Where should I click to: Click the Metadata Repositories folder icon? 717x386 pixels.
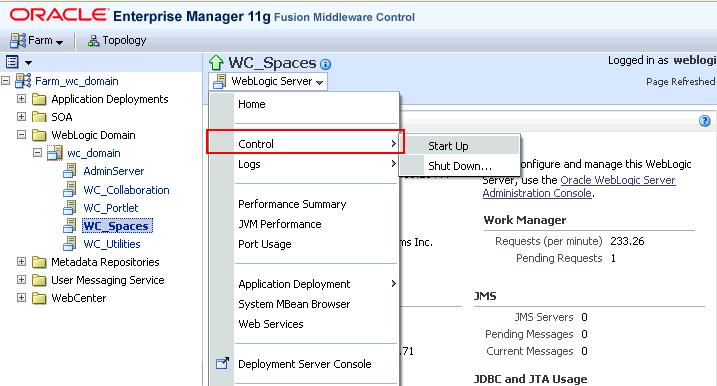39,262
